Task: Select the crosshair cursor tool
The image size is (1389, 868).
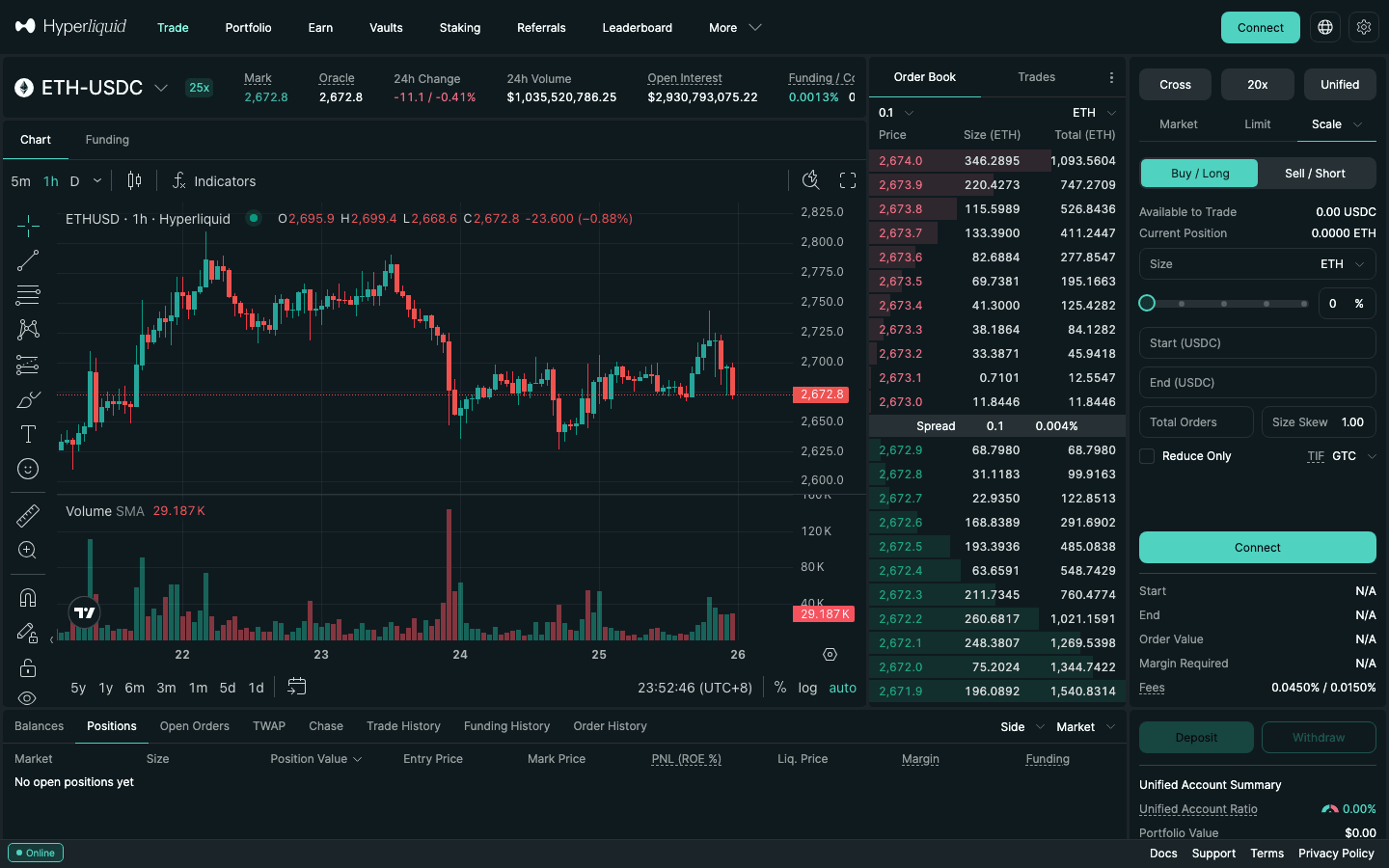Action: tap(28, 226)
